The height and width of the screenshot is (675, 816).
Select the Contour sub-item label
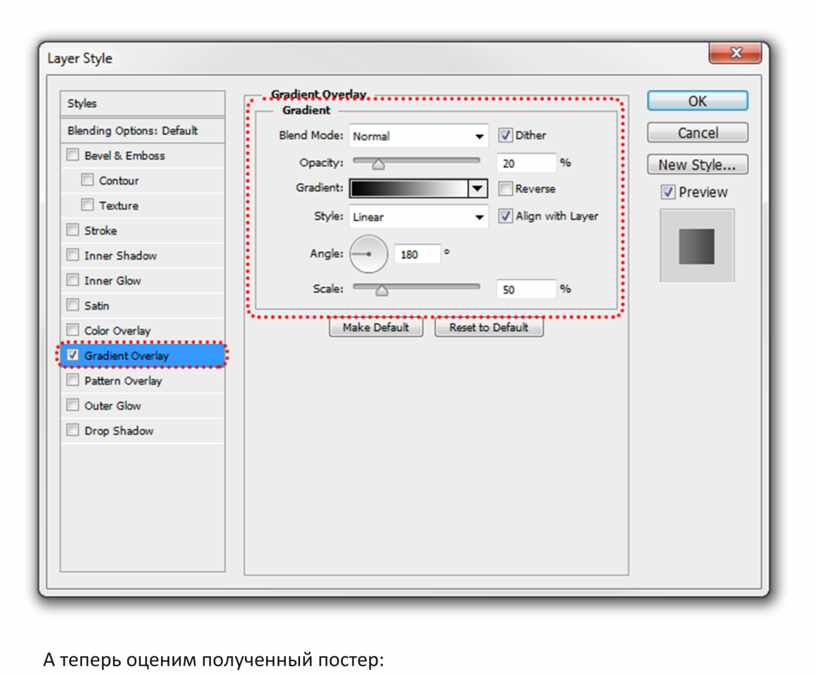[x=119, y=181]
